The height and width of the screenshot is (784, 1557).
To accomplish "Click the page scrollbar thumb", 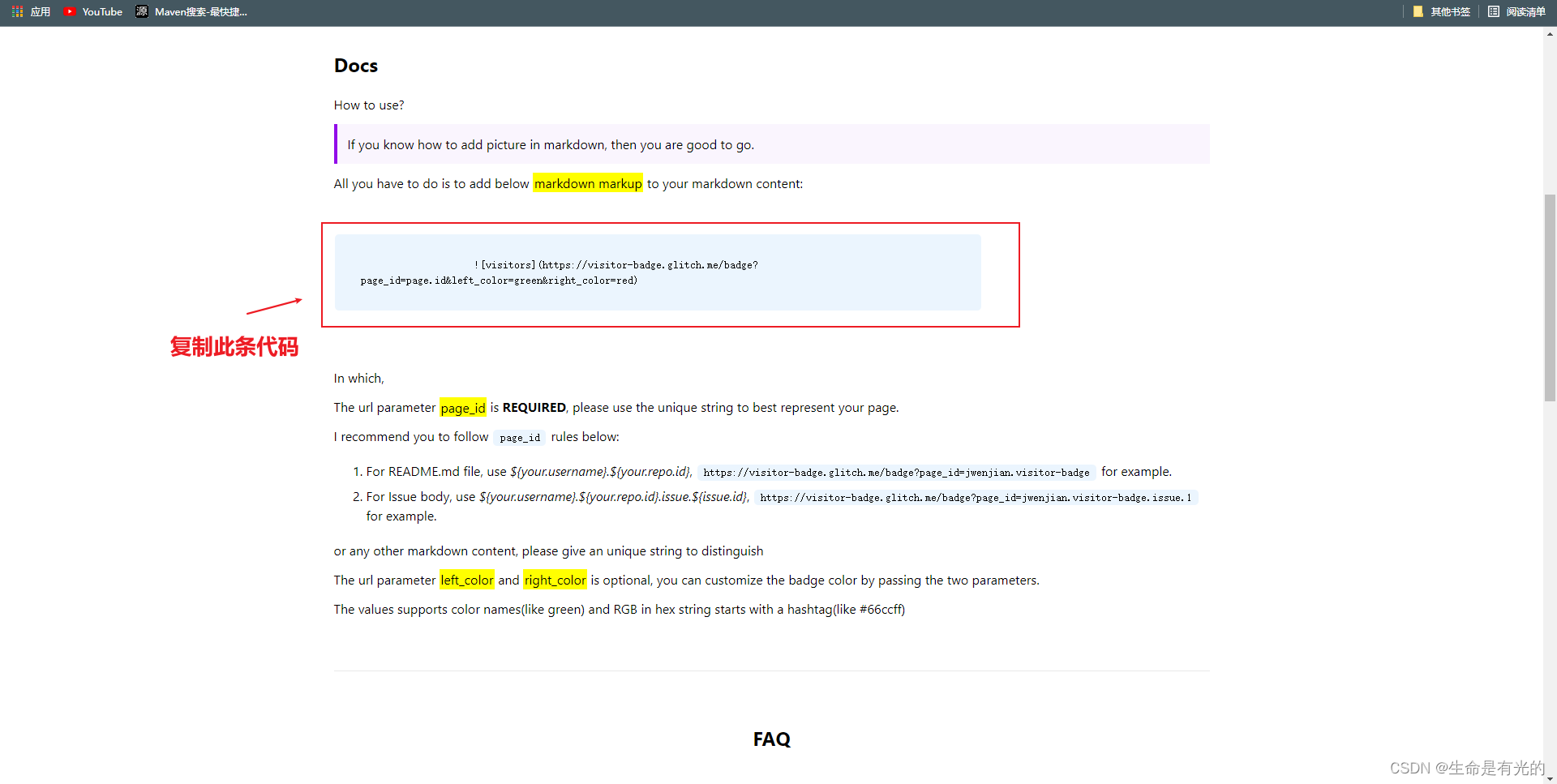I will coord(1550,298).
